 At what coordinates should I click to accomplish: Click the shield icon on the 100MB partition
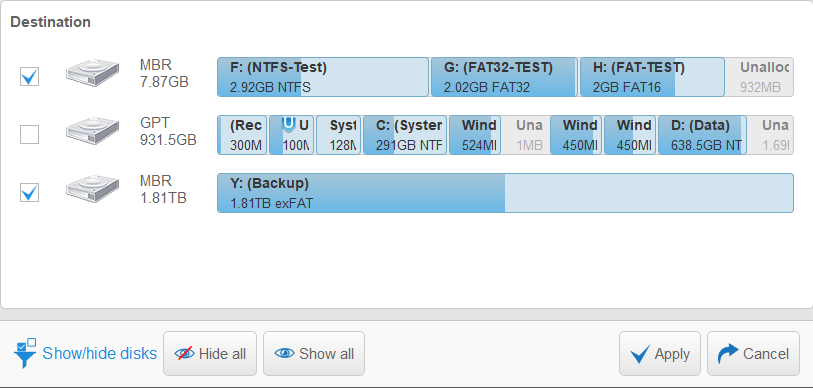(x=288, y=125)
